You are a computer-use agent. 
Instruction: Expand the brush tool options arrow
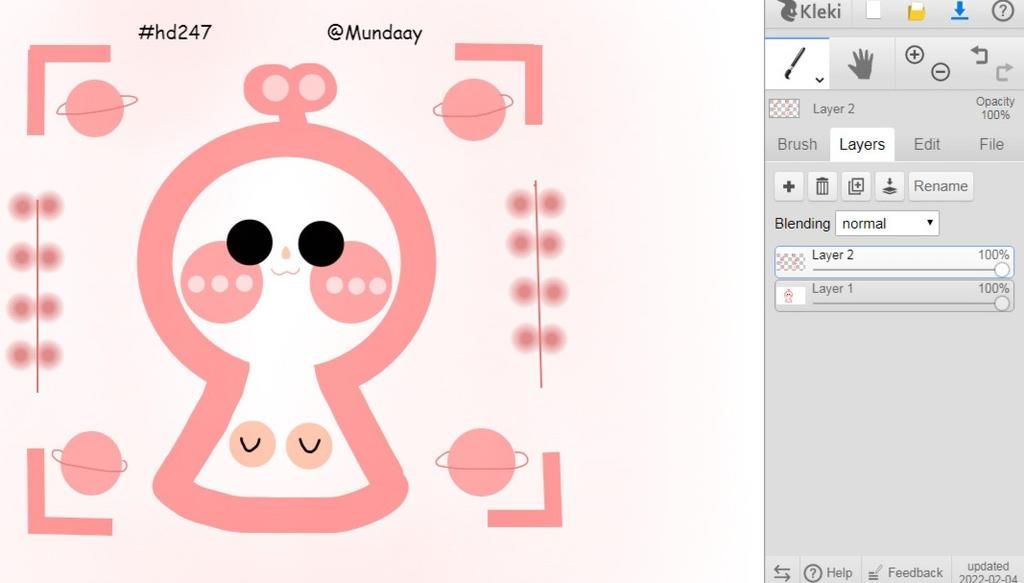[819, 80]
